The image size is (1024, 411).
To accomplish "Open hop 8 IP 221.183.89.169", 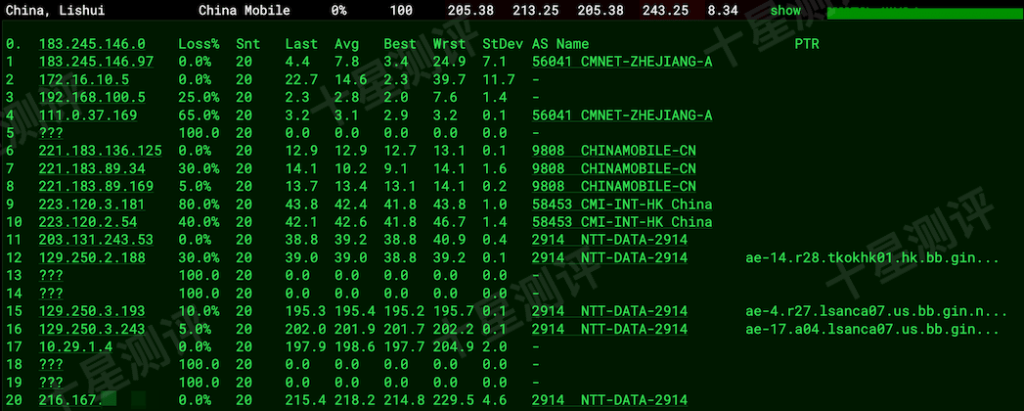I will pyautogui.click(x=96, y=186).
